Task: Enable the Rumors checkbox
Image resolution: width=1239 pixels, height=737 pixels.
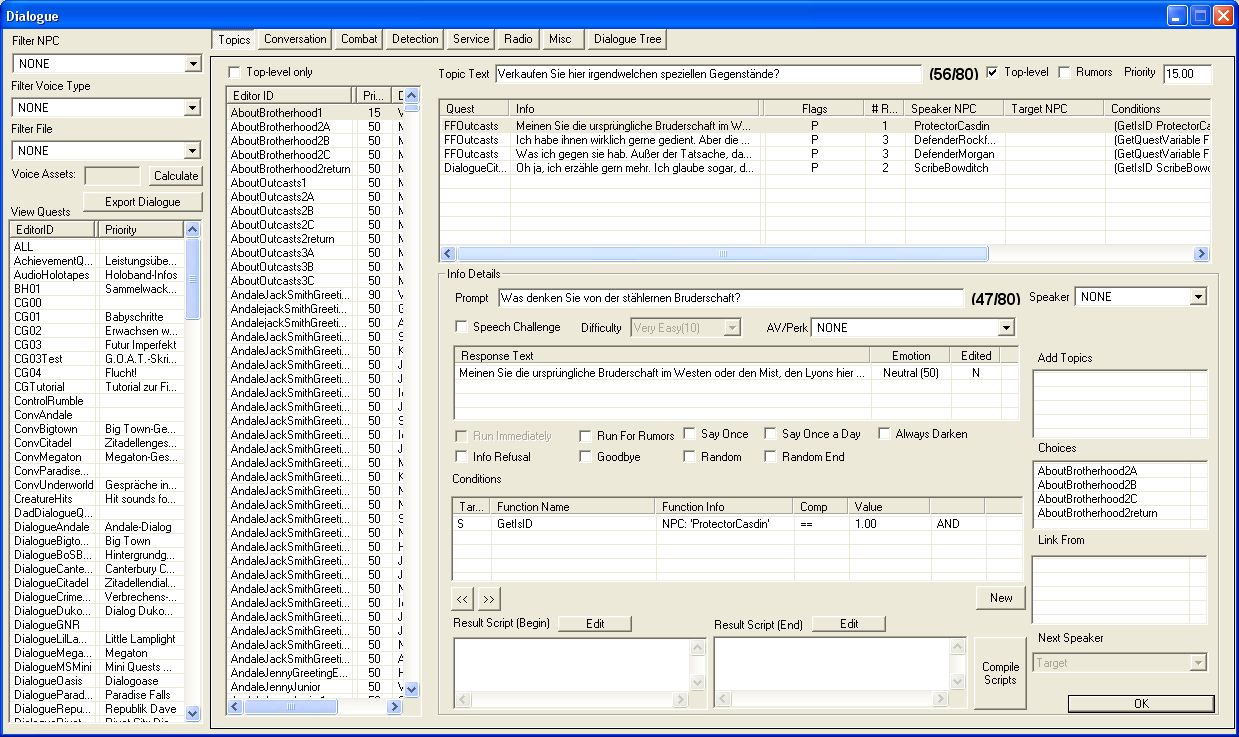Action: tap(1065, 72)
